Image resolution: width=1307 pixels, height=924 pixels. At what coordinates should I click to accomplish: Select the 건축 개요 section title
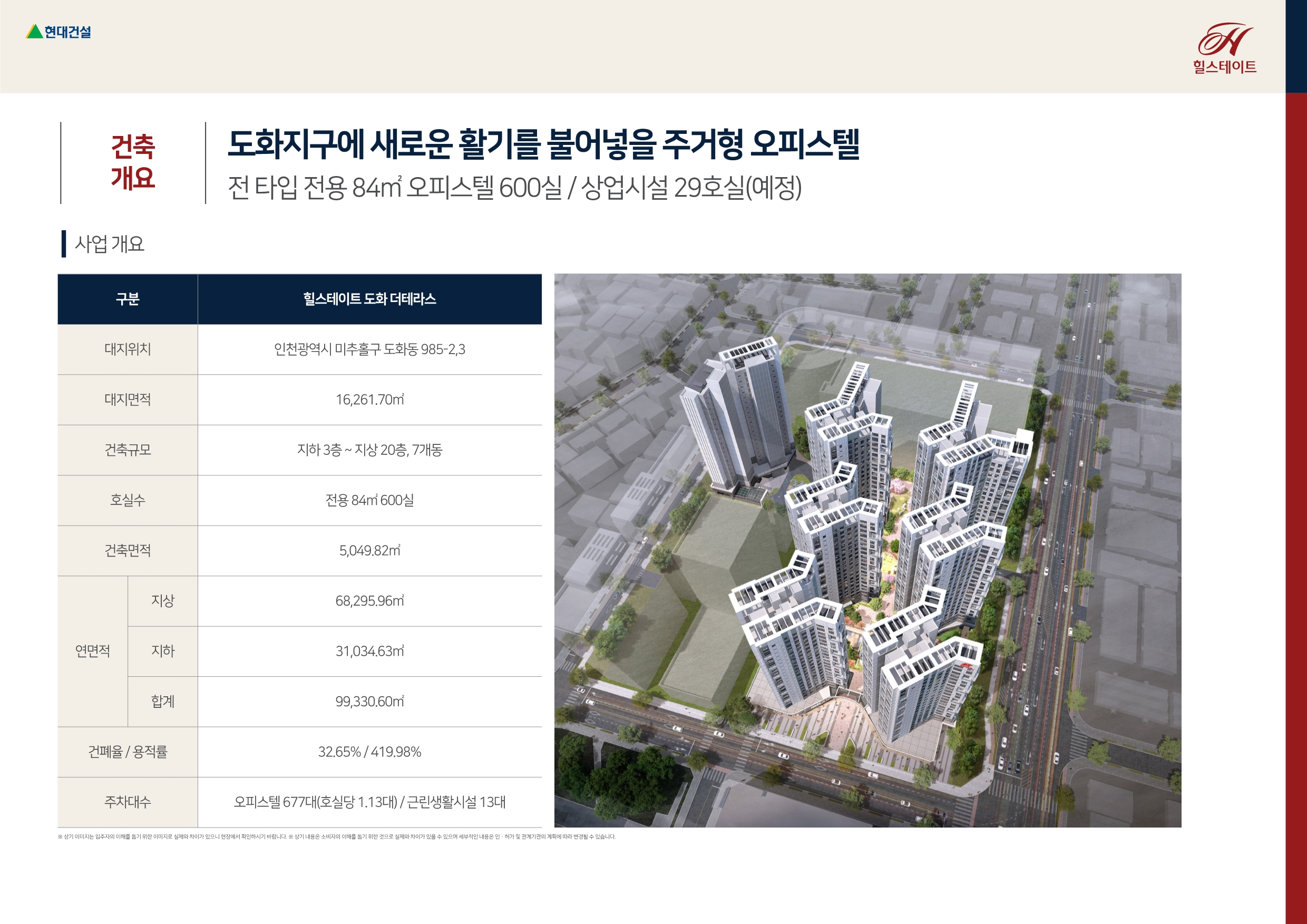pos(133,162)
